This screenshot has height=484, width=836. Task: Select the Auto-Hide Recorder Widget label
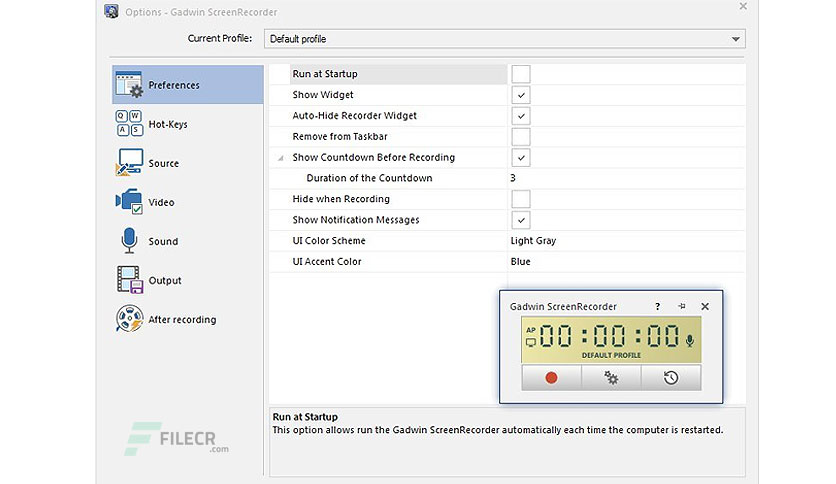click(x=355, y=116)
